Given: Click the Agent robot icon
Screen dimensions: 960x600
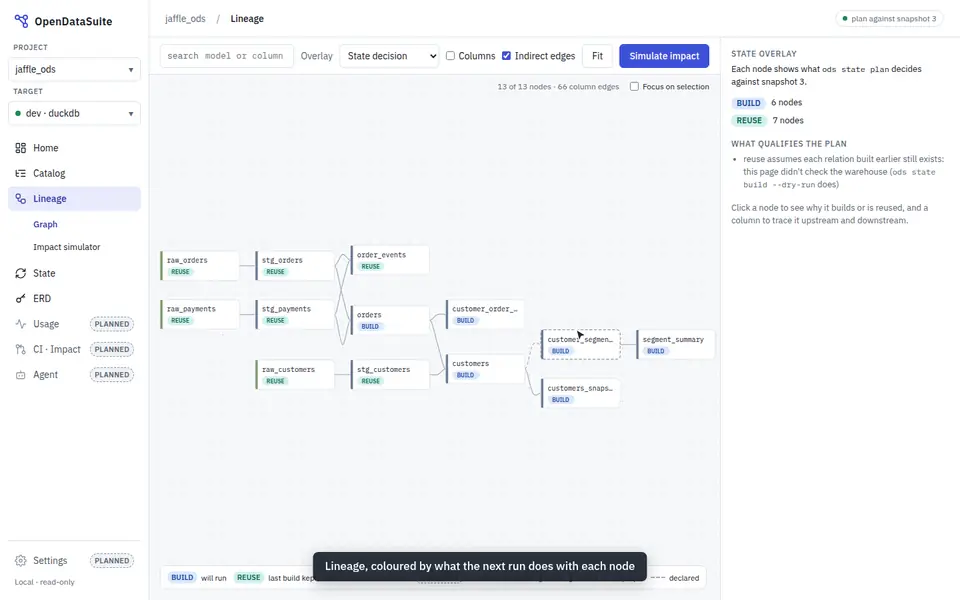Looking at the screenshot, I should coord(21,375).
